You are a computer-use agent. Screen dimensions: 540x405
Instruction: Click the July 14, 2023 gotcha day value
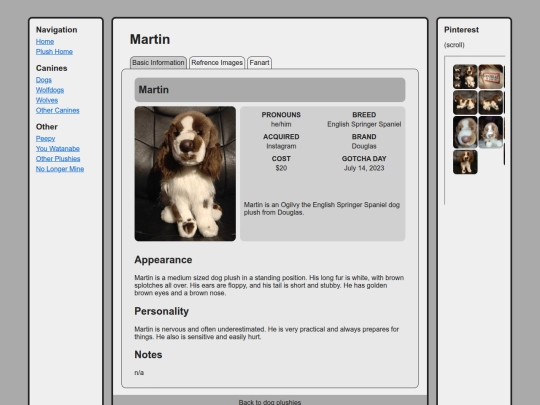[x=364, y=168]
